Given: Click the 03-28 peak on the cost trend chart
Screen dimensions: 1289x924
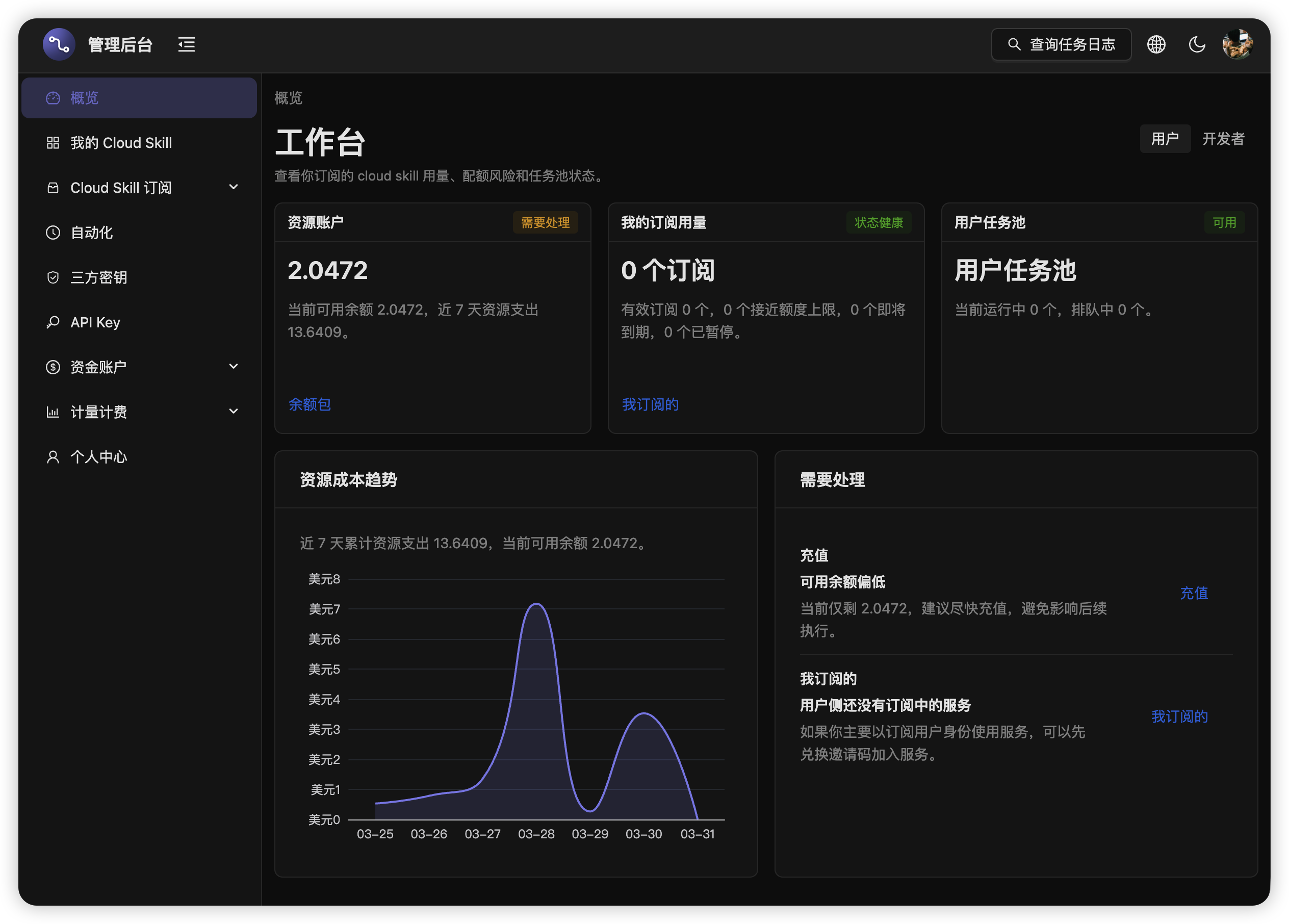Looking at the screenshot, I should [x=536, y=605].
